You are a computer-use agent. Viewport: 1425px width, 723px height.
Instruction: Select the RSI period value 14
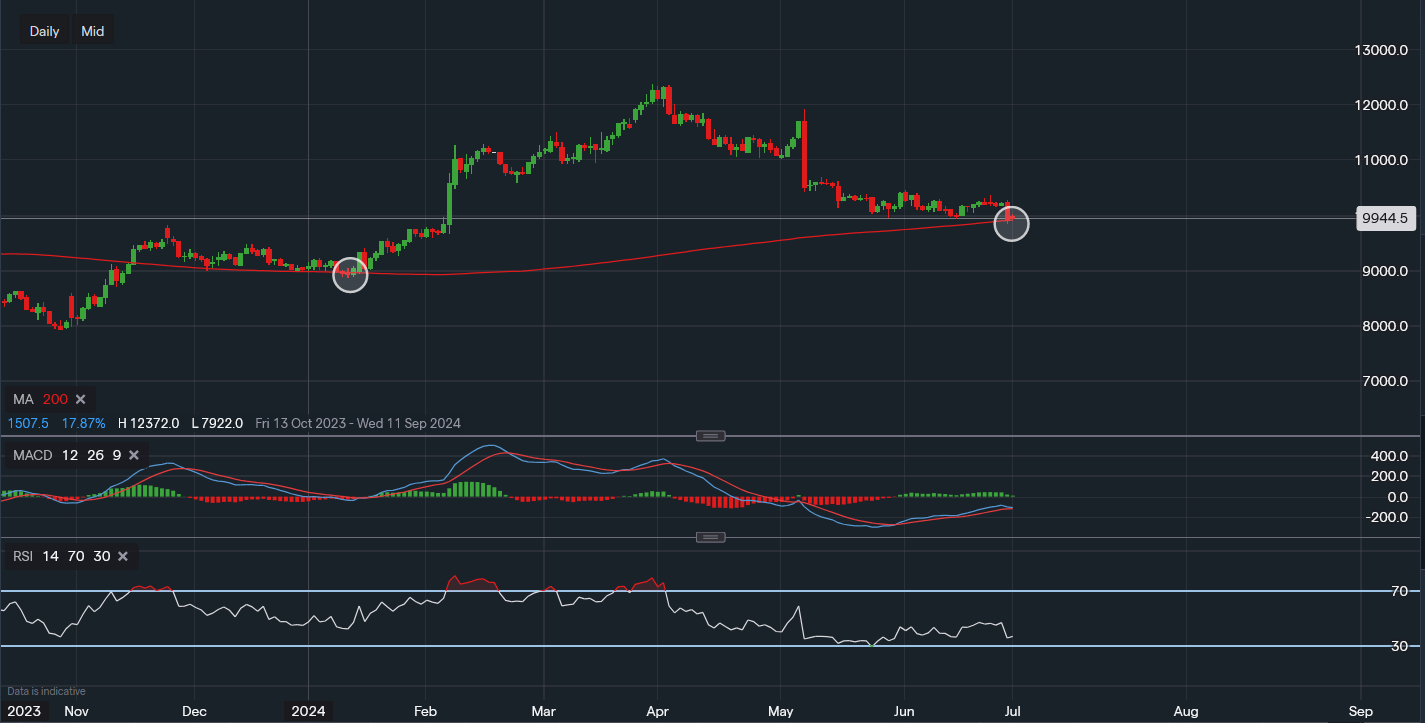(x=52, y=556)
